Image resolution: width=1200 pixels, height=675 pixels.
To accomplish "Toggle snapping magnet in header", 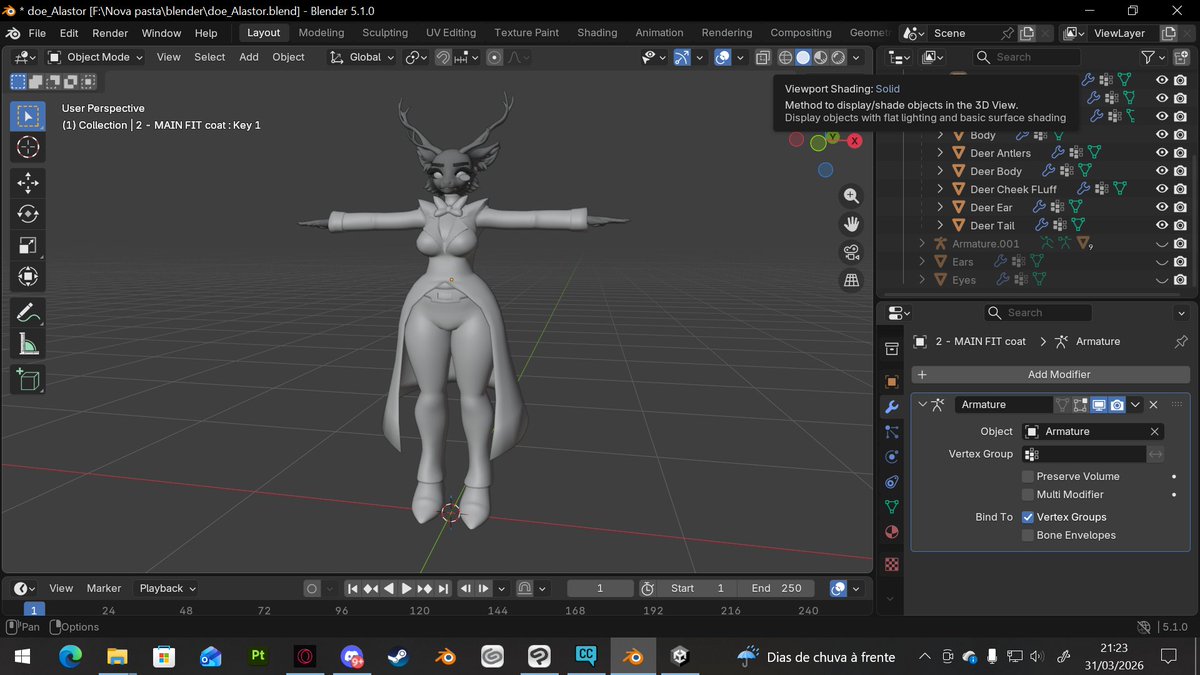I will (443, 57).
